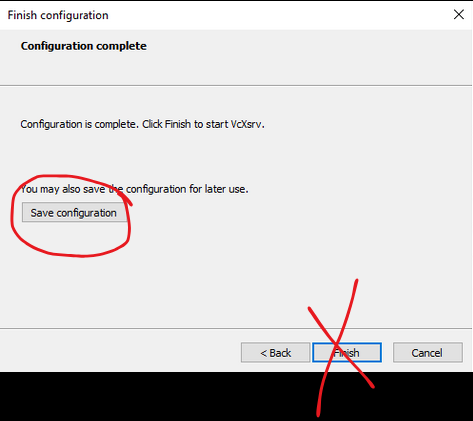Image resolution: width=473 pixels, height=421 pixels.
Task: Close the Finish configuration dialog
Action: 459,14
